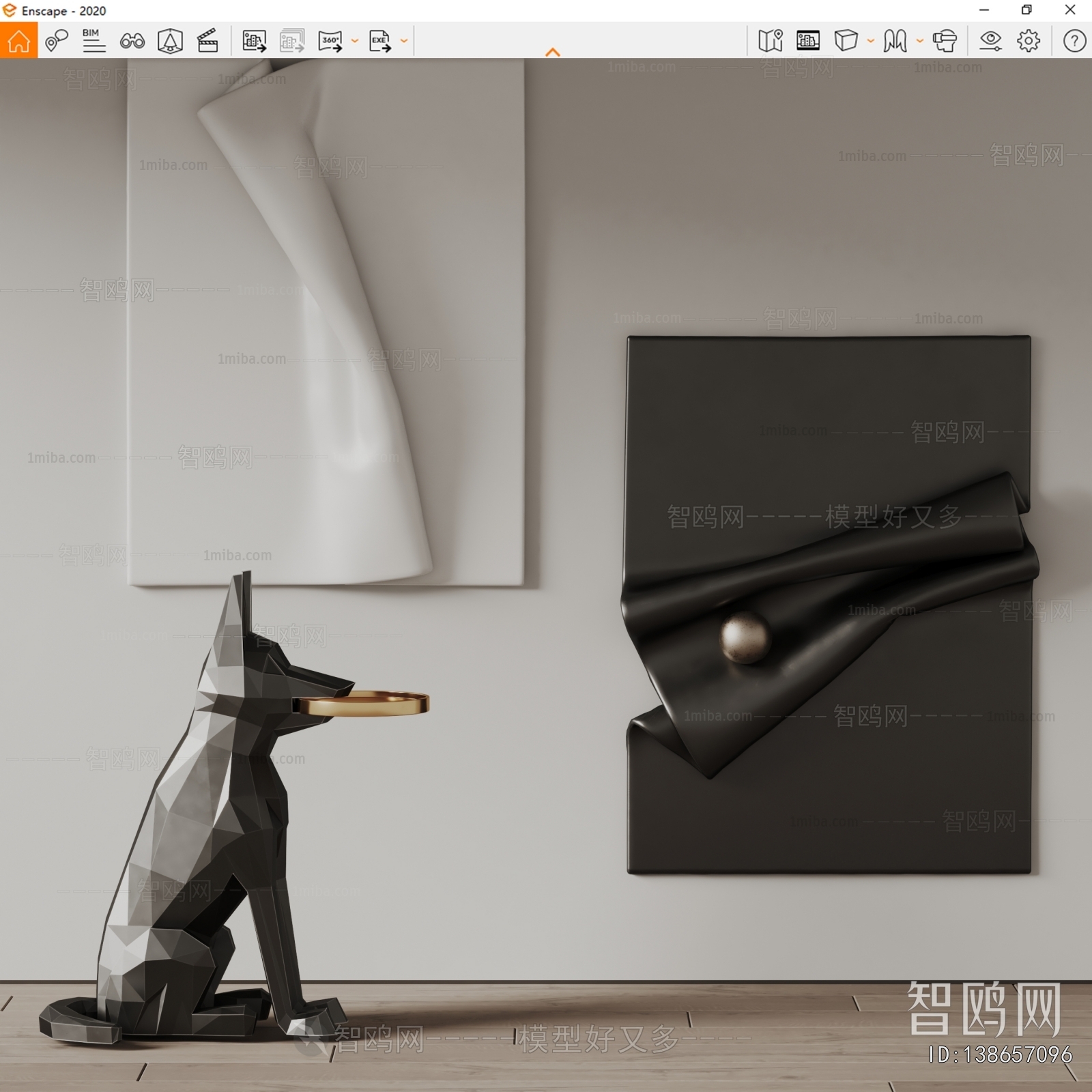Expand the EXE export dropdown arrow

(x=404, y=41)
